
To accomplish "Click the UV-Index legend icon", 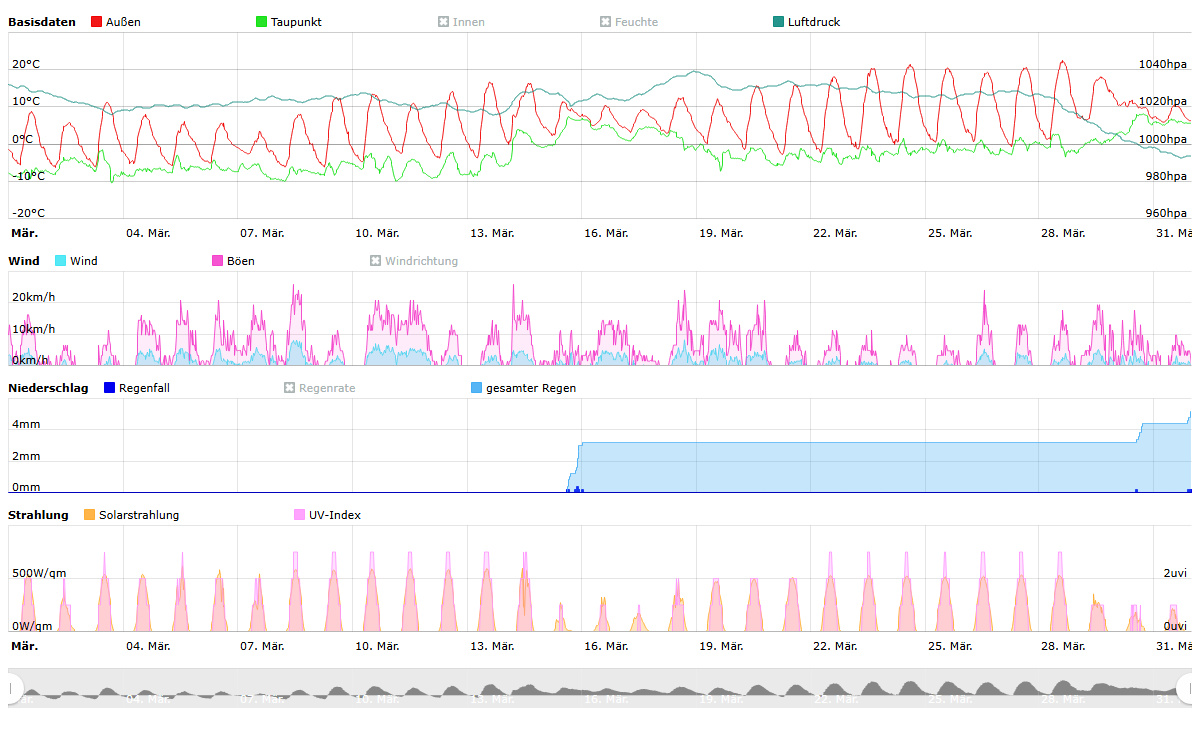I will (299, 515).
